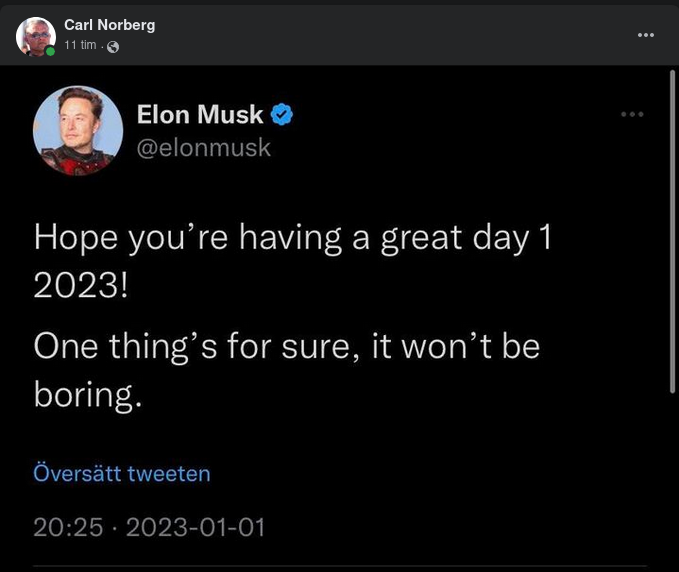
Task: Click the vertical scrollbar on right edge
Action: click(672, 240)
